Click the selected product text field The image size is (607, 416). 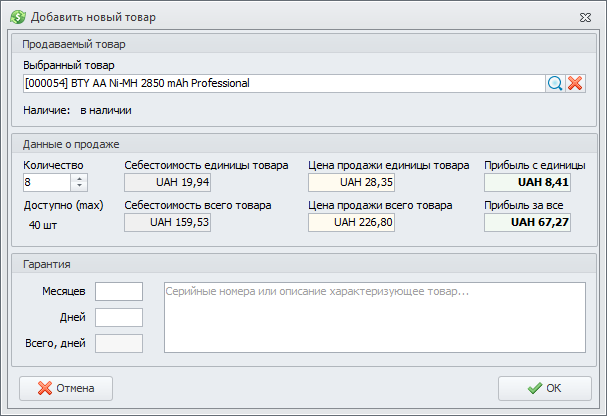click(x=282, y=84)
